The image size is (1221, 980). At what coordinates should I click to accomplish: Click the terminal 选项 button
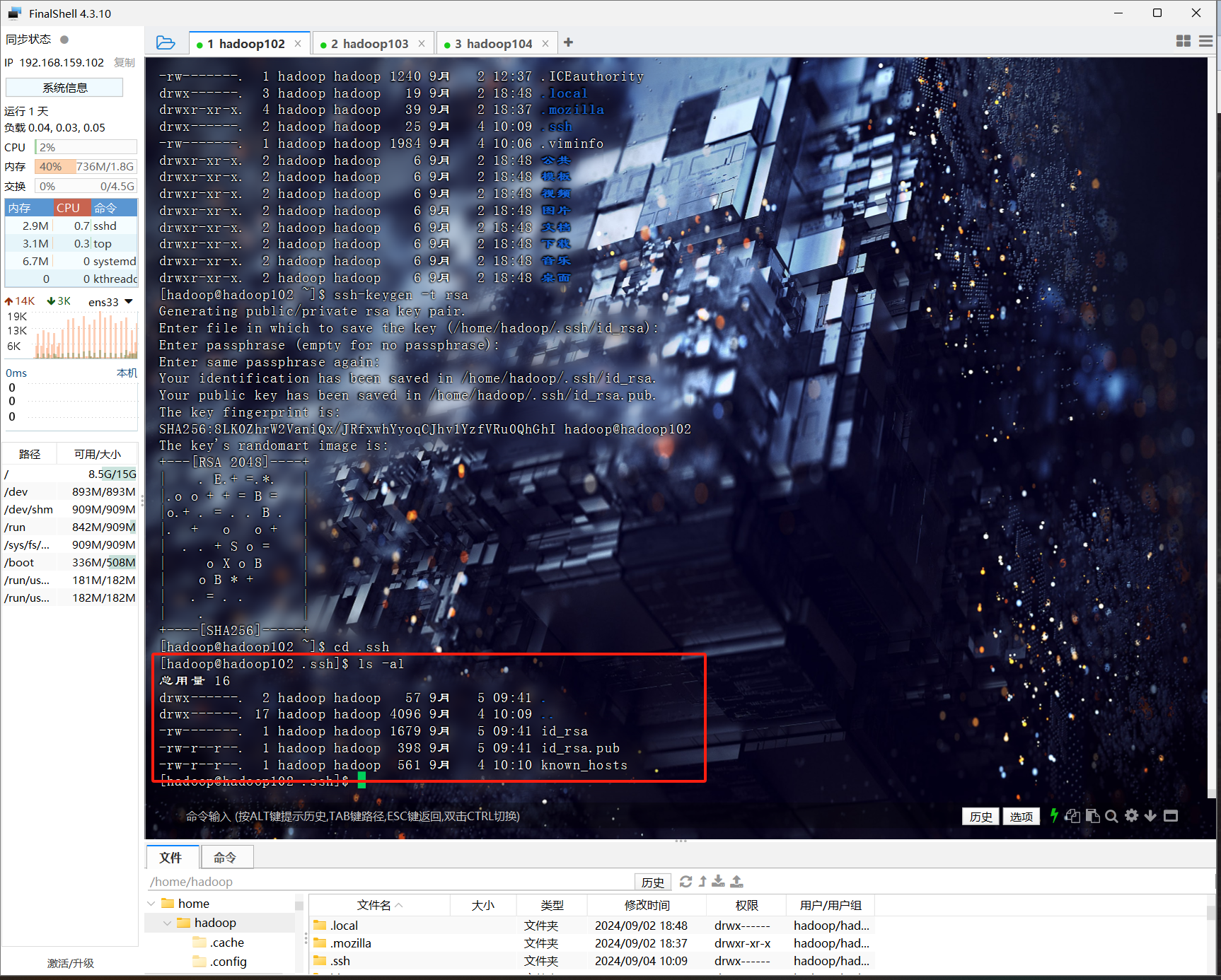tap(1021, 817)
